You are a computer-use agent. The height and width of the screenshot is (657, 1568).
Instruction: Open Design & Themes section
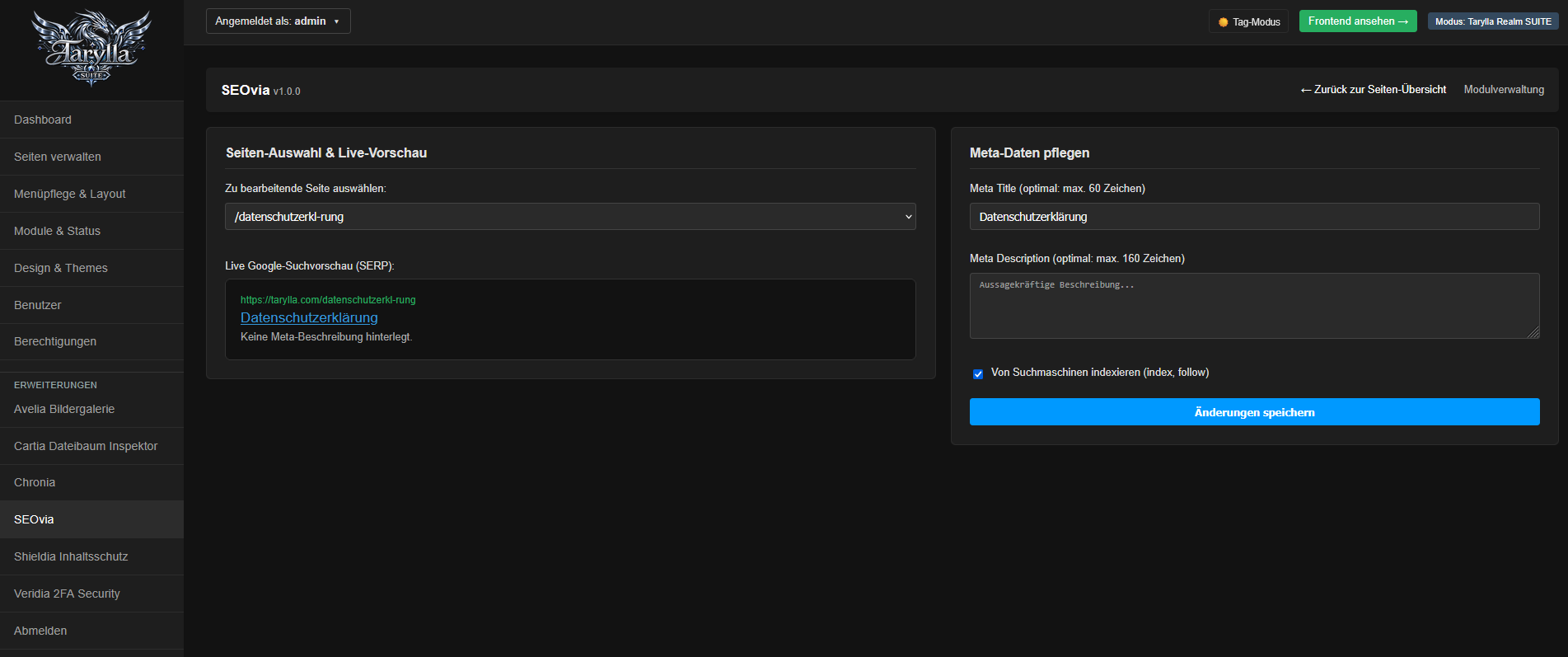click(x=91, y=268)
